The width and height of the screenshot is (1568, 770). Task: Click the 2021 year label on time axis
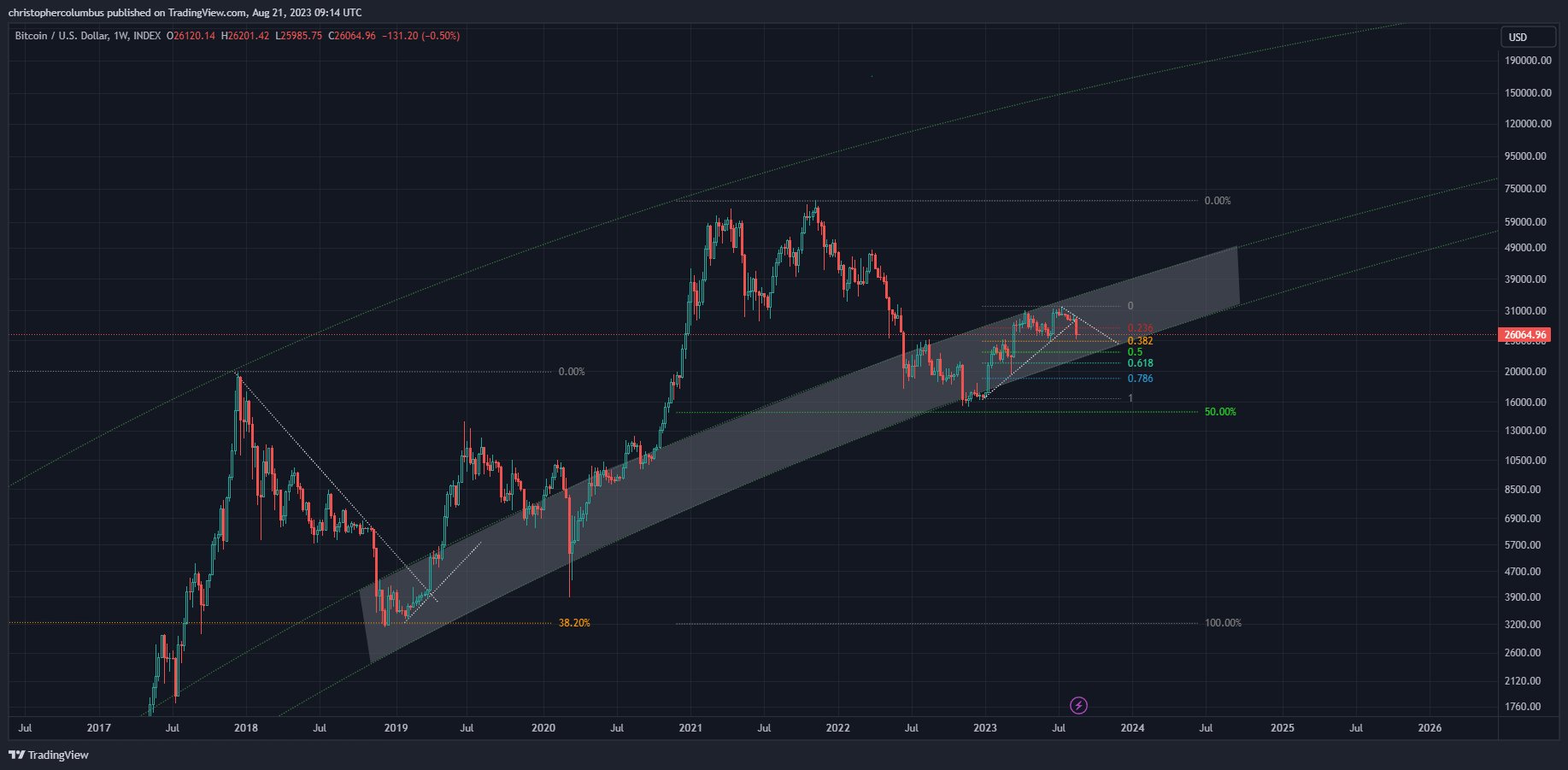click(x=690, y=728)
